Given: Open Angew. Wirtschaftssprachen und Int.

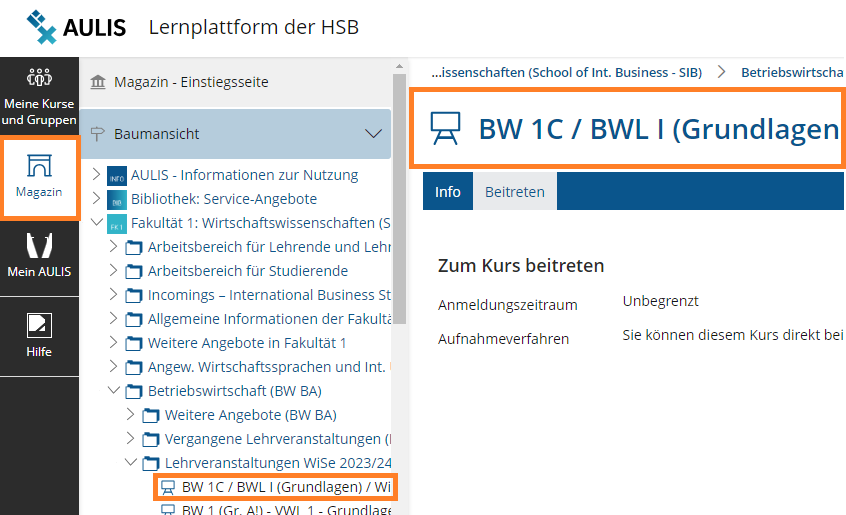Looking at the screenshot, I should (x=267, y=367).
